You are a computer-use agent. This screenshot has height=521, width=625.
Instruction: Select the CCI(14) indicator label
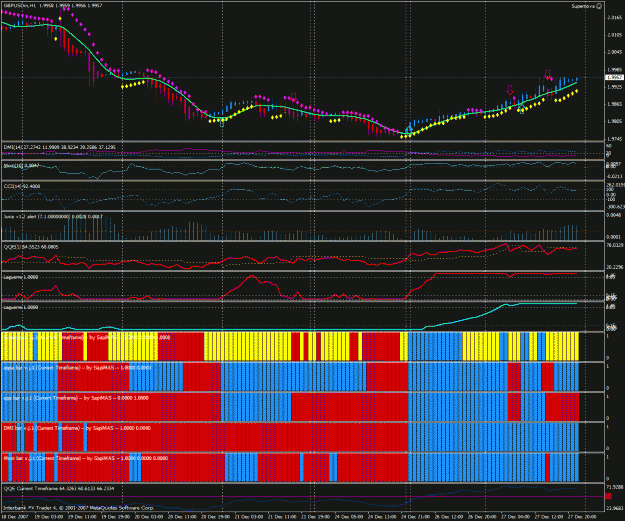pyautogui.click(x=22, y=186)
